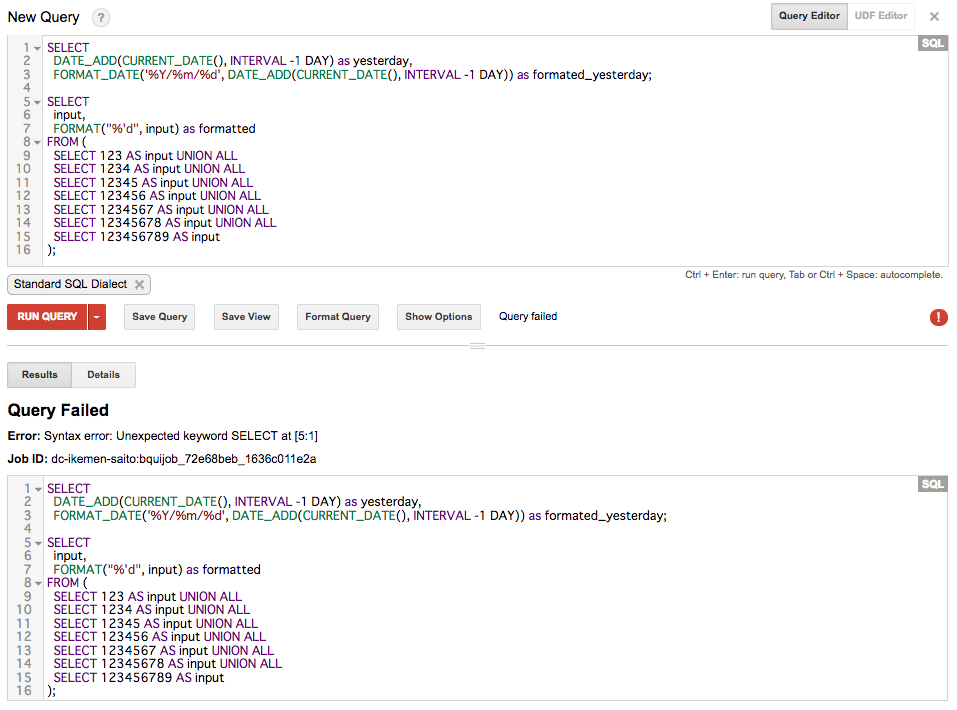The width and height of the screenshot is (957, 710).
Task: Click the red error exclamation icon
Action: [x=938, y=317]
